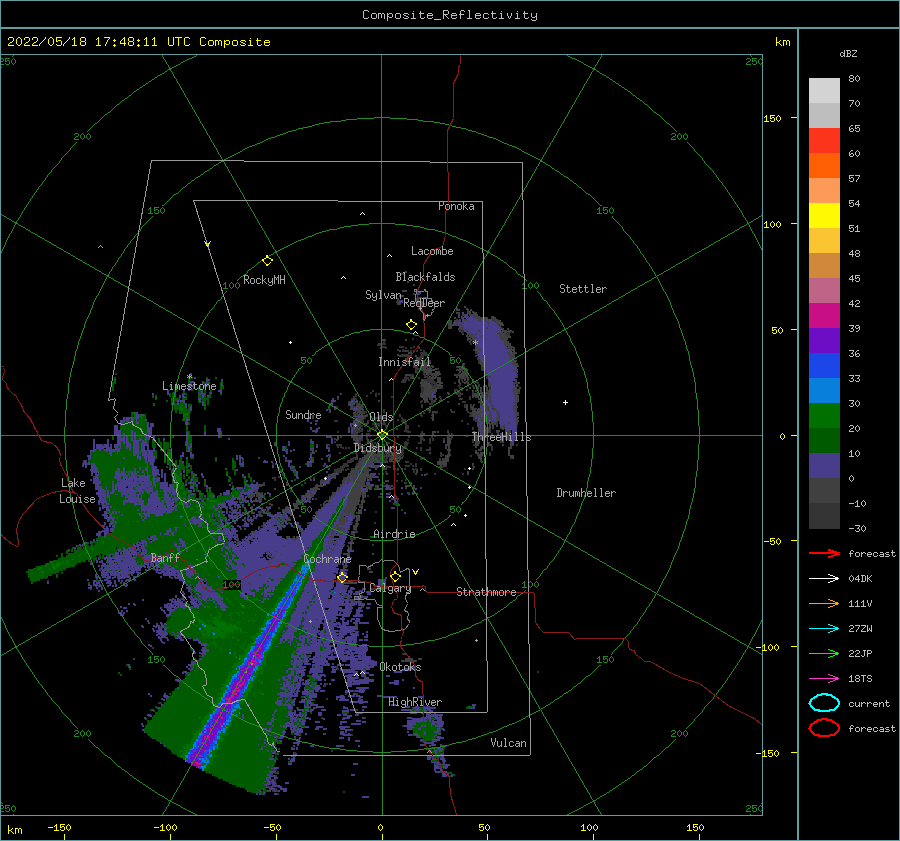Click the blue 33-36 dBZ swatch
The width and height of the screenshot is (900, 841).
[824, 366]
